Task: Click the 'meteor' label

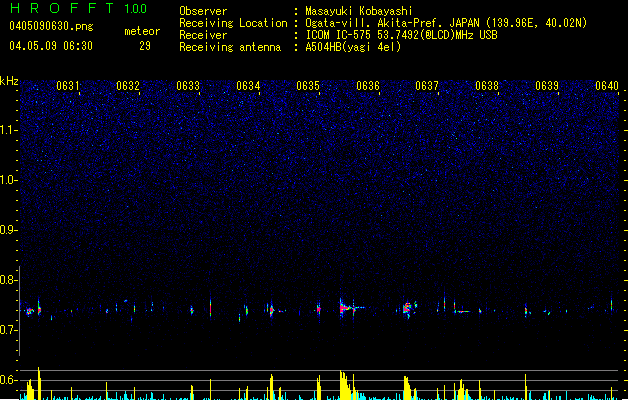Action: pos(142,31)
